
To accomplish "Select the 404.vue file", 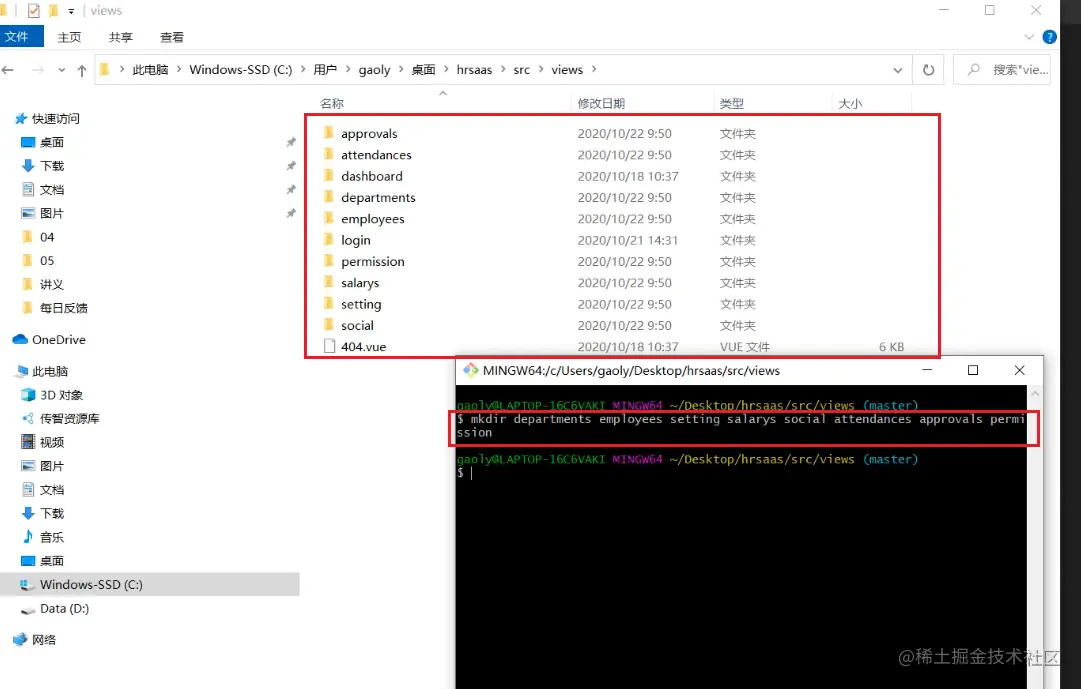I will pyautogui.click(x=363, y=347).
